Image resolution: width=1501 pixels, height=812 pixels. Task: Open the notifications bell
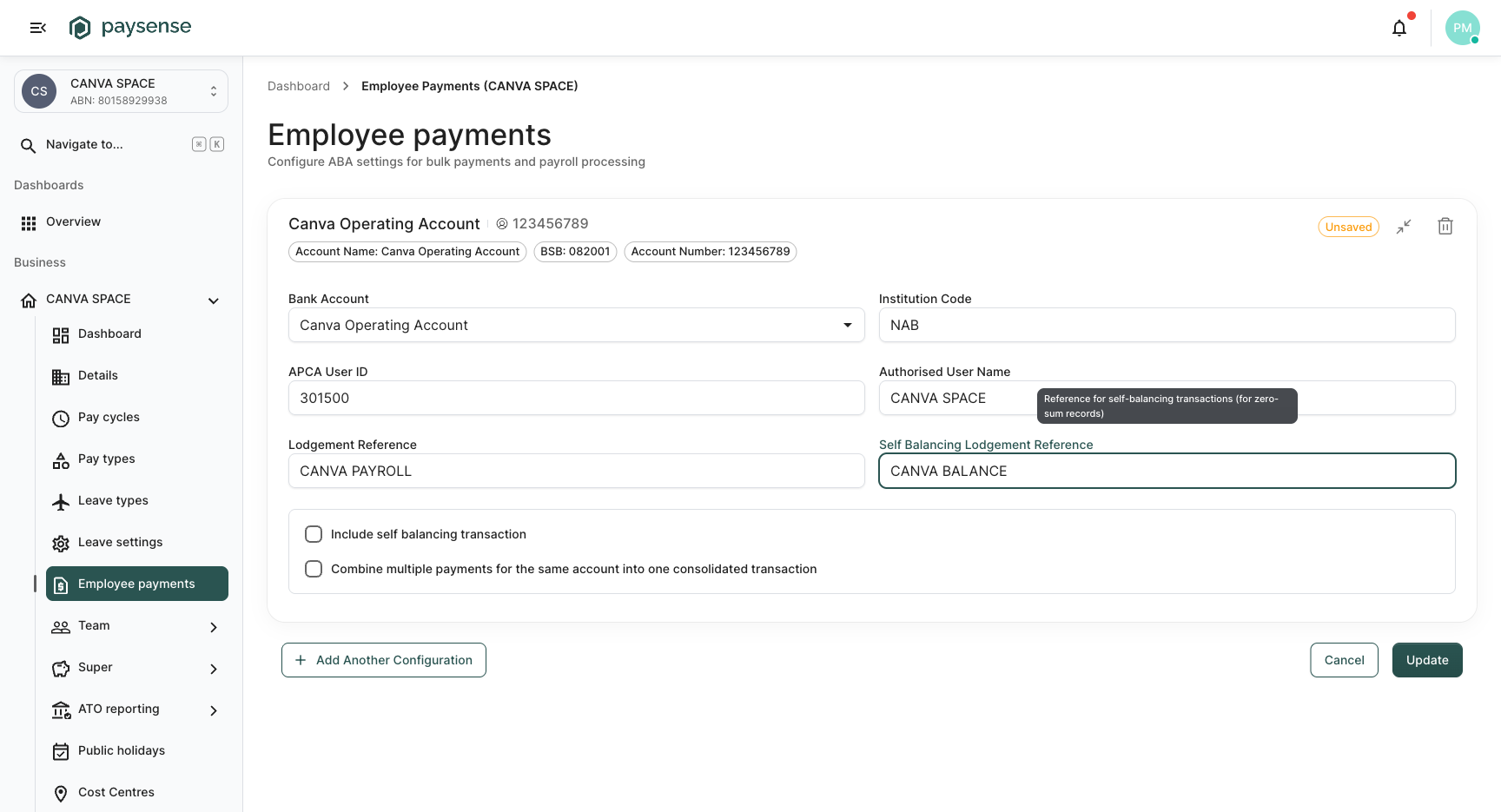point(1399,28)
